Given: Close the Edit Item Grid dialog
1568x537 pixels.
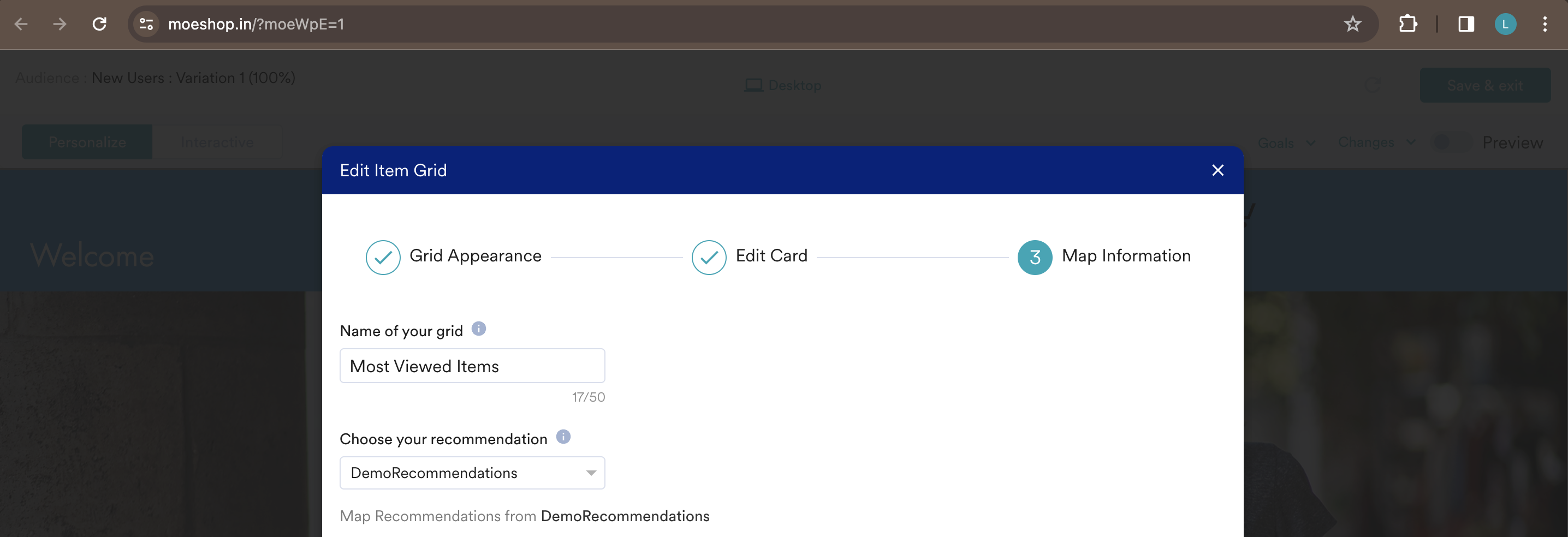Looking at the screenshot, I should click(1217, 170).
